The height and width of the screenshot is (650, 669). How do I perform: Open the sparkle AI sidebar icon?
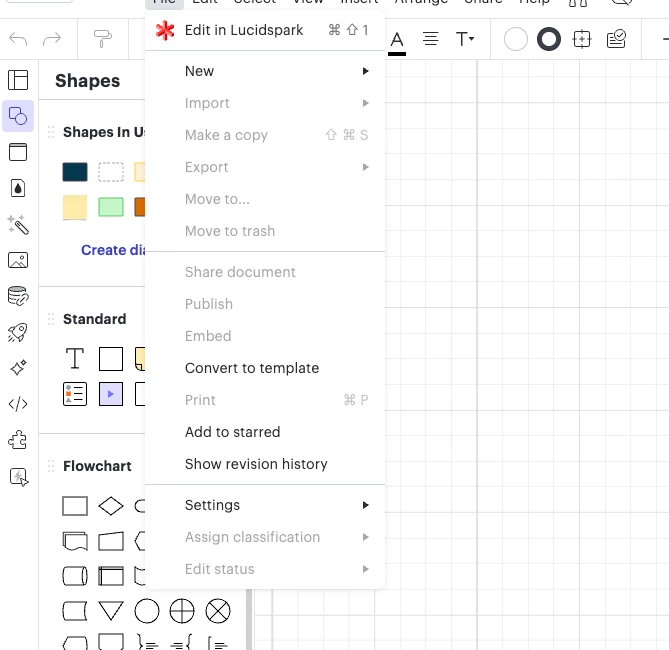(x=18, y=367)
